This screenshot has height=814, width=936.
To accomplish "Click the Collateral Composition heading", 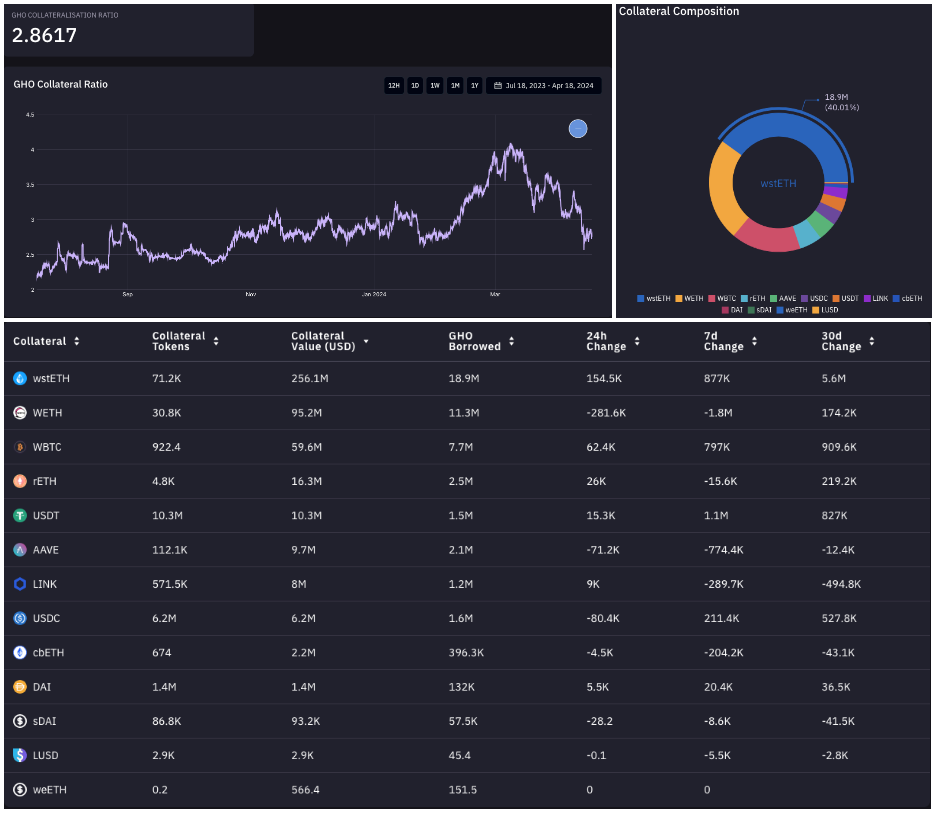I will coord(679,11).
